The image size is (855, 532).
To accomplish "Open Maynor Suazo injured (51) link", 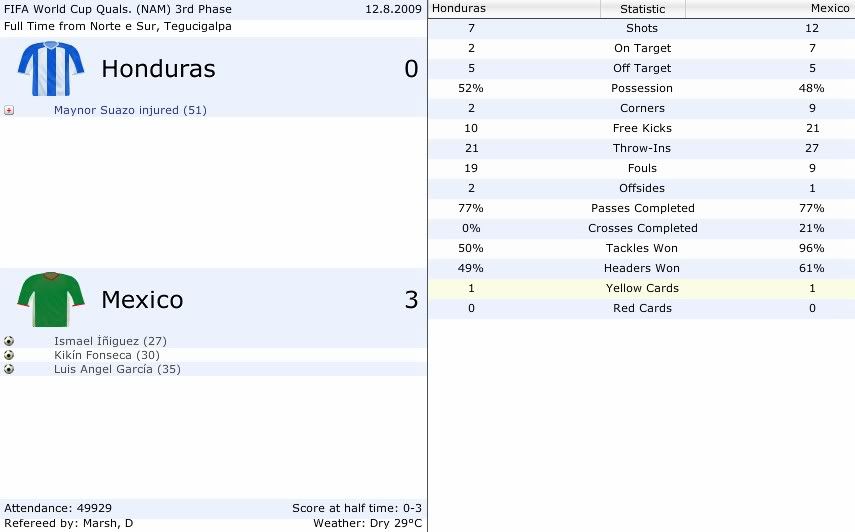I will click(x=130, y=110).
